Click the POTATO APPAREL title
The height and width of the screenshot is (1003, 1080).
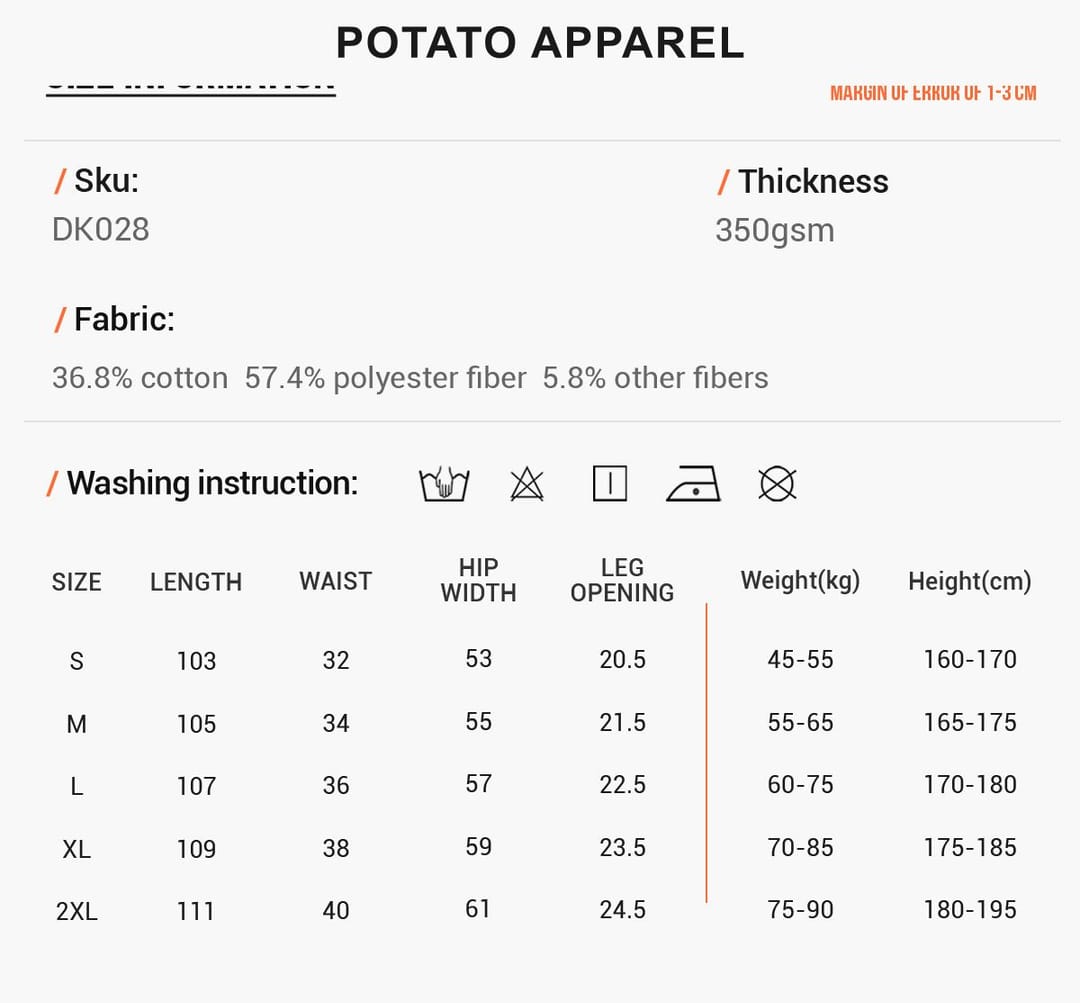(x=540, y=43)
